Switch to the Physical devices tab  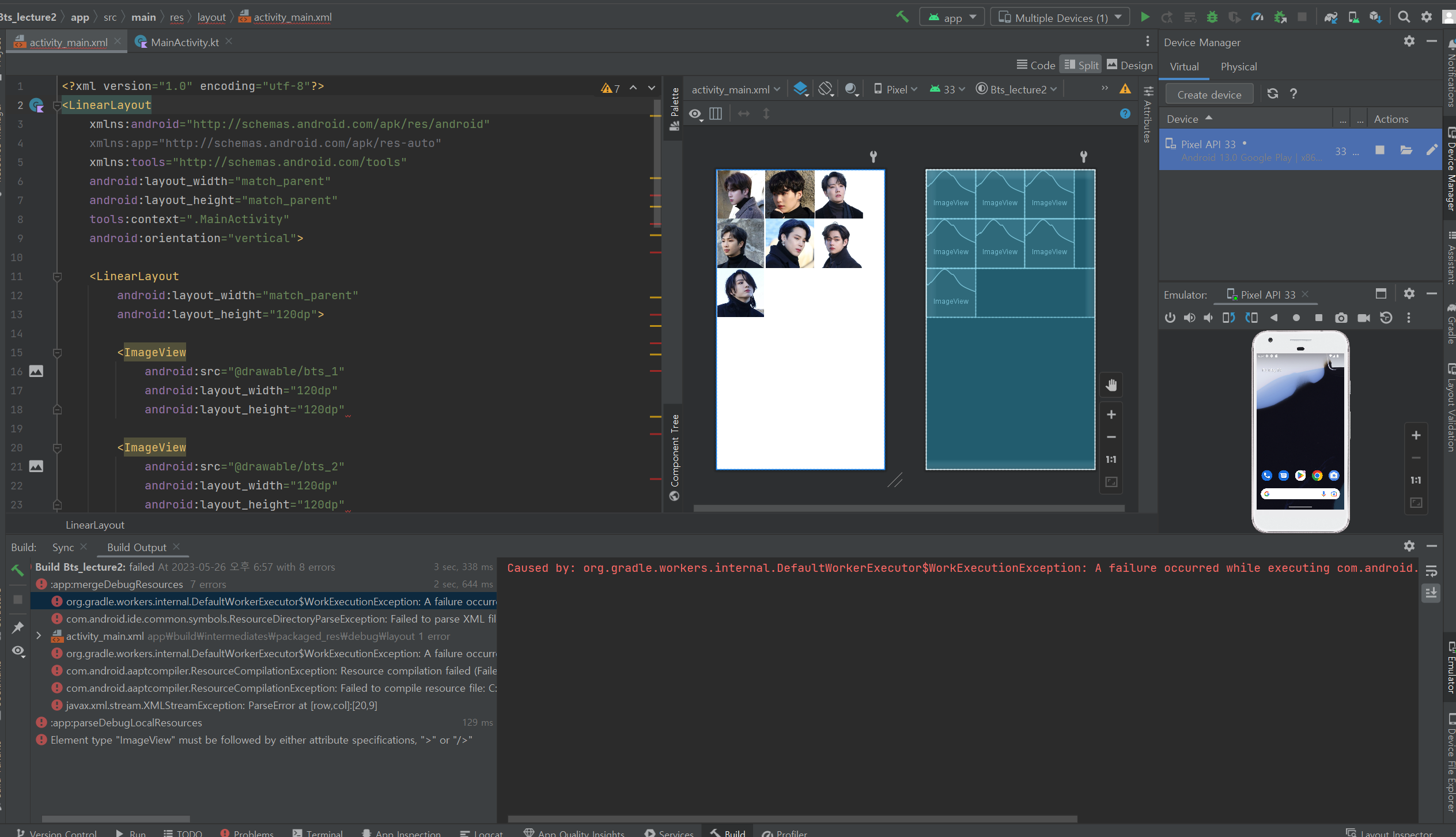click(1239, 66)
